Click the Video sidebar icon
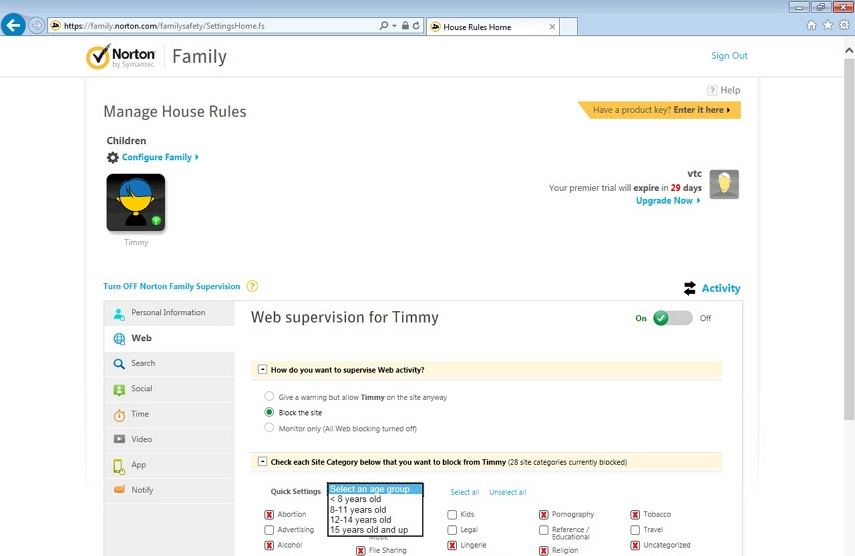Viewport: 855px width, 556px height. pyautogui.click(x=119, y=439)
